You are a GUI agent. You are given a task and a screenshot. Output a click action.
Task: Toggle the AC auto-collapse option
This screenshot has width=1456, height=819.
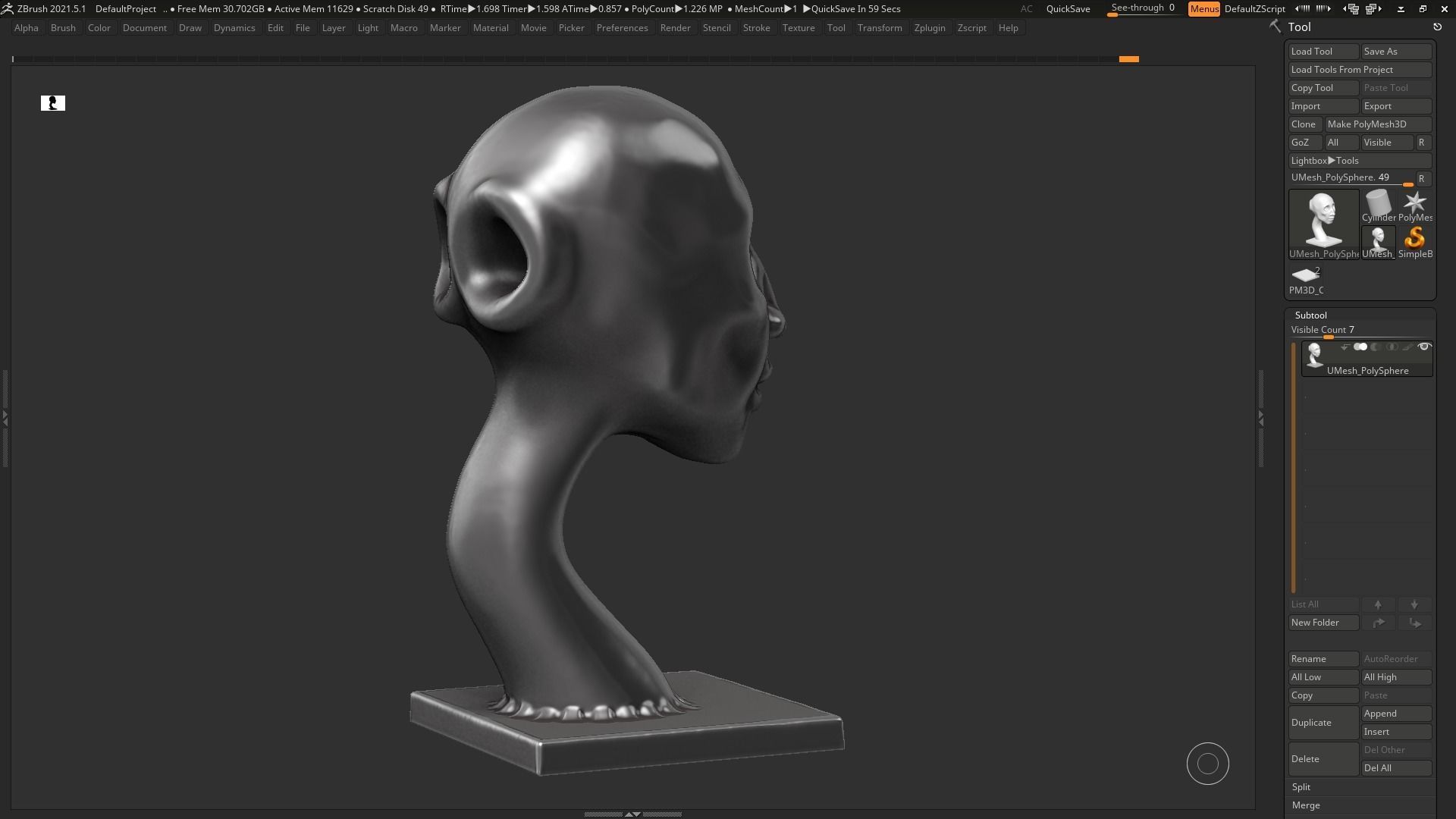[x=1026, y=9]
